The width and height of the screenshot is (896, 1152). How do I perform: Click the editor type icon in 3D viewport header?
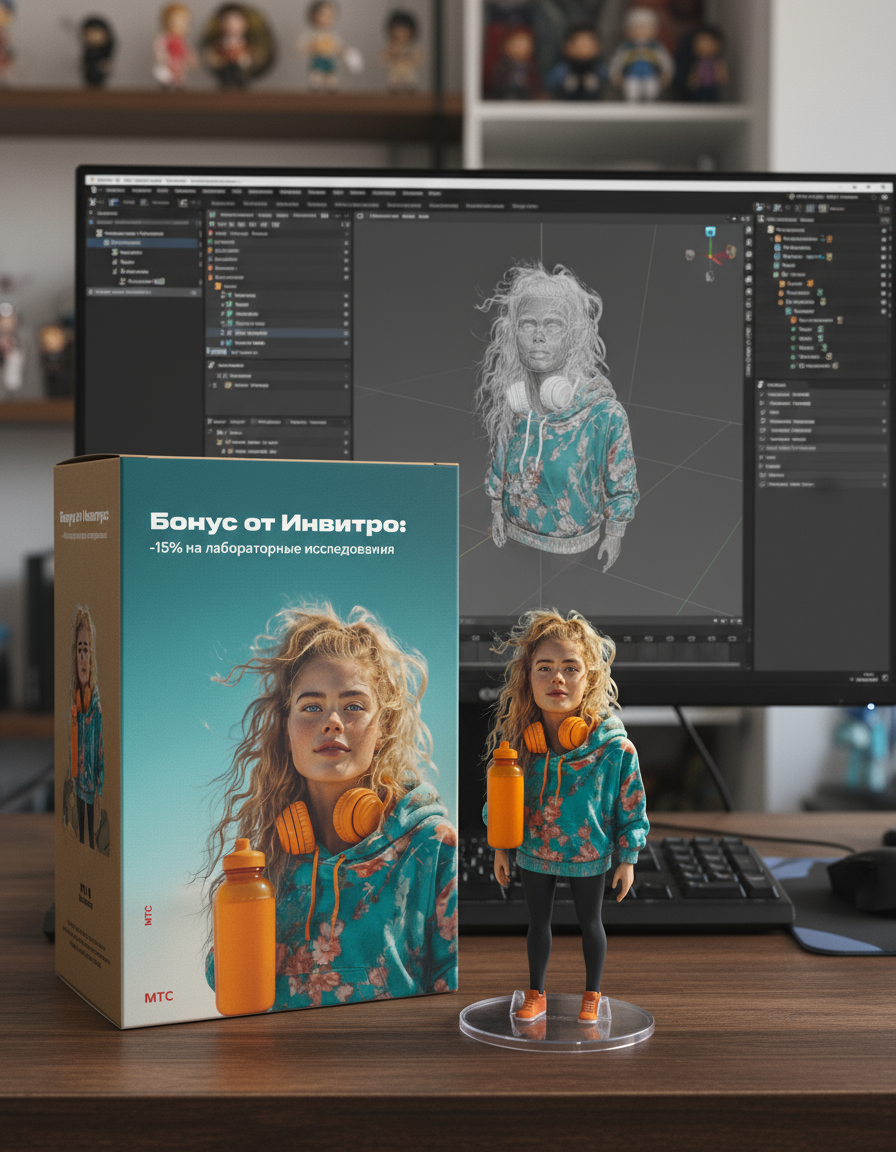tap(362, 215)
